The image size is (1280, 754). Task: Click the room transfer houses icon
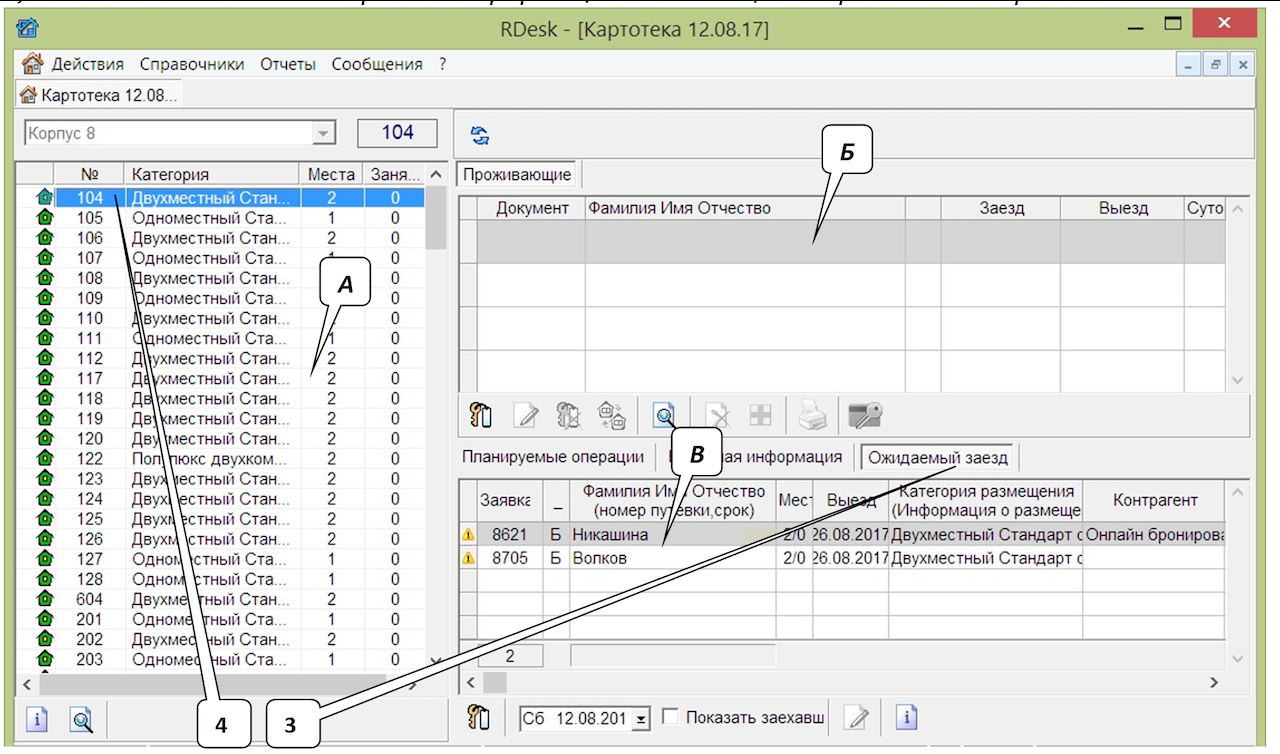coord(612,415)
